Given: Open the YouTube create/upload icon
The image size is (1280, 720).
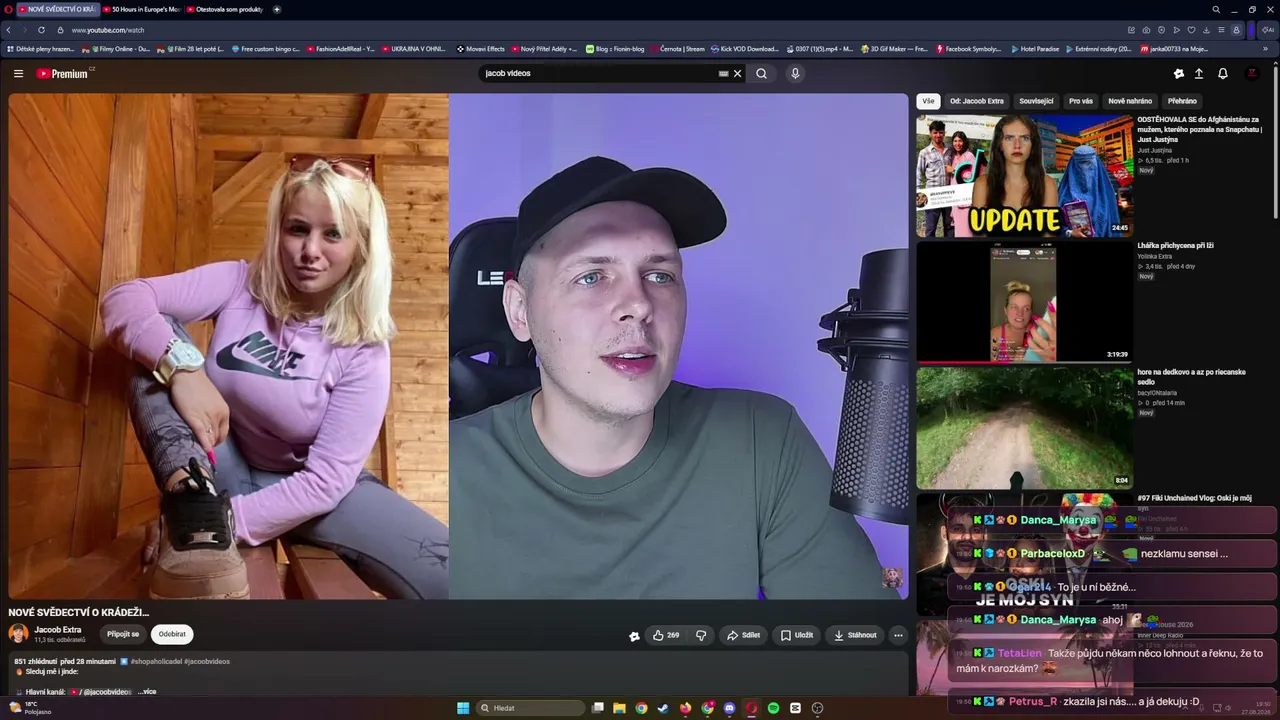Looking at the screenshot, I should [x=1199, y=73].
